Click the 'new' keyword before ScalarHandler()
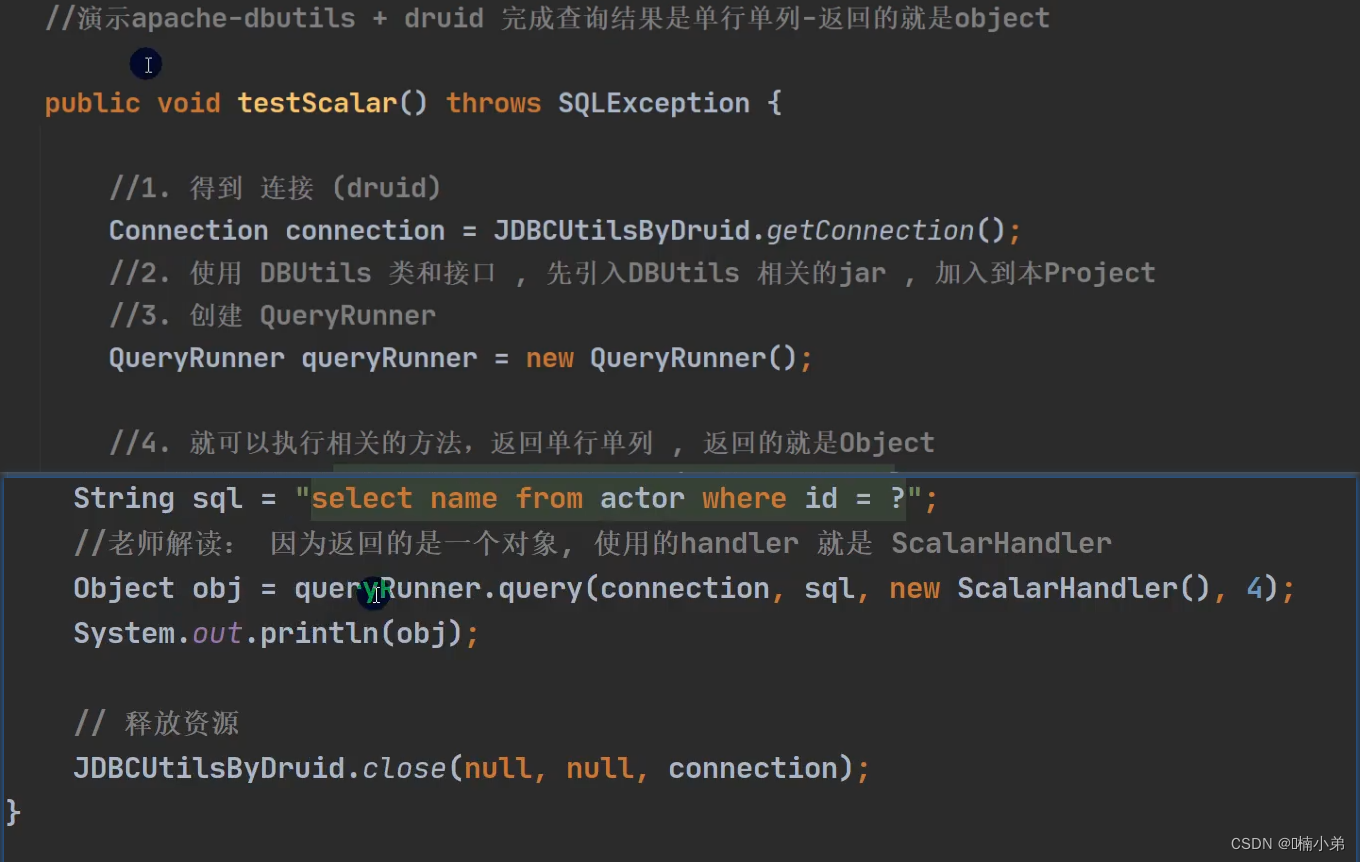Screen dimensions: 1360x862 point(914,588)
